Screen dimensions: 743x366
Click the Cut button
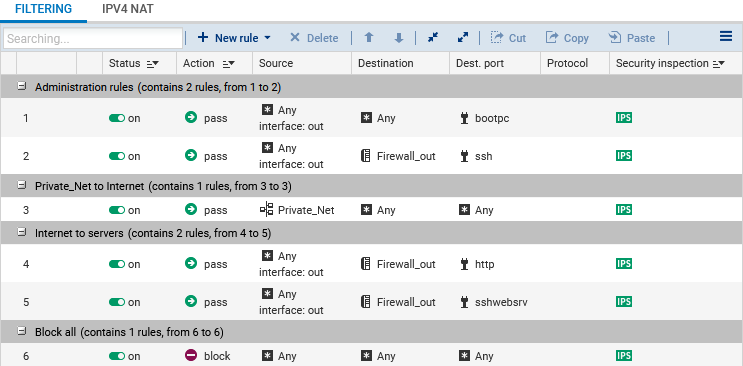tap(508, 38)
